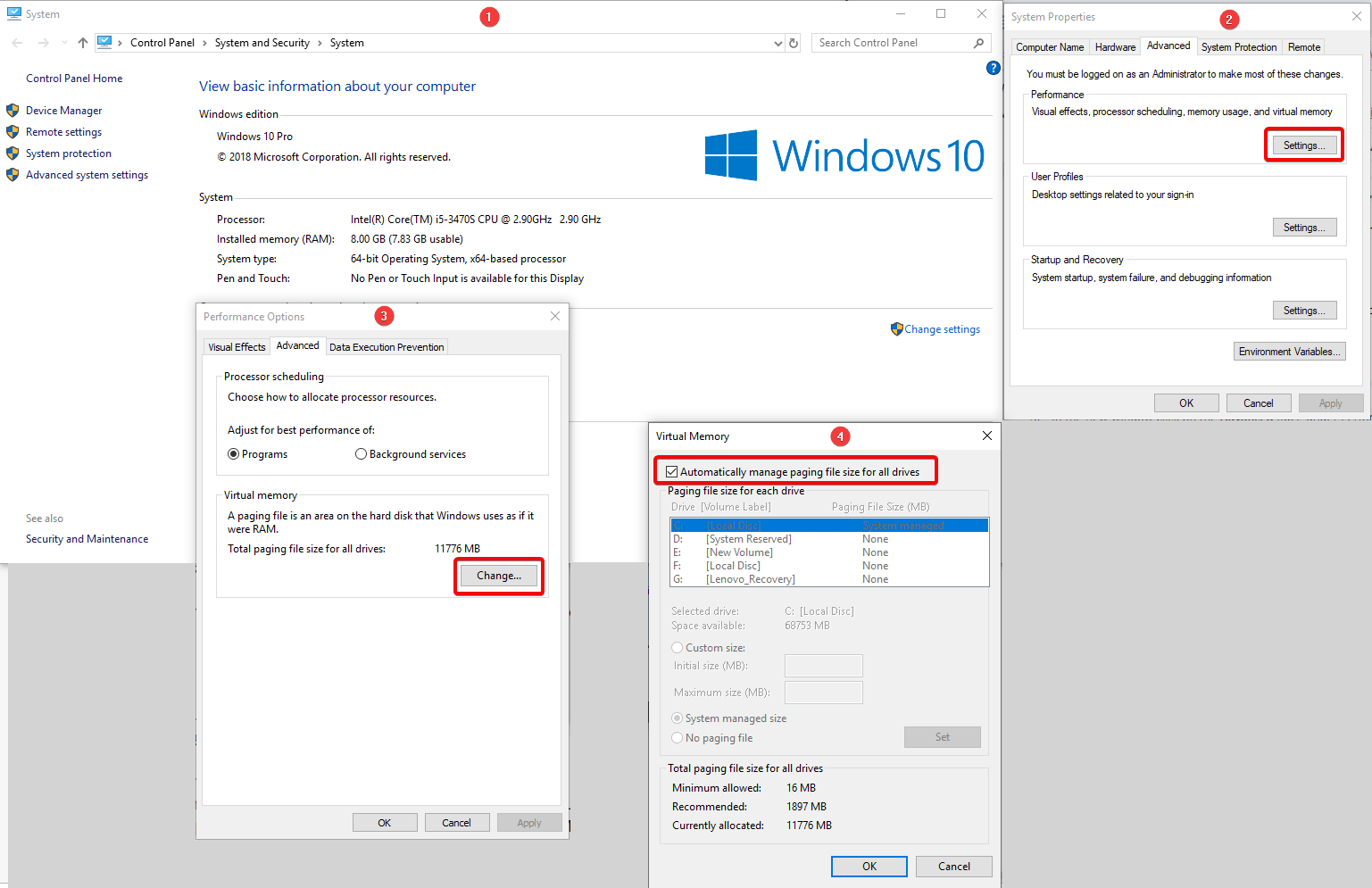The width and height of the screenshot is (1372, 888).
Task: Click the forward arrow in System window
Action: [43, 43]
